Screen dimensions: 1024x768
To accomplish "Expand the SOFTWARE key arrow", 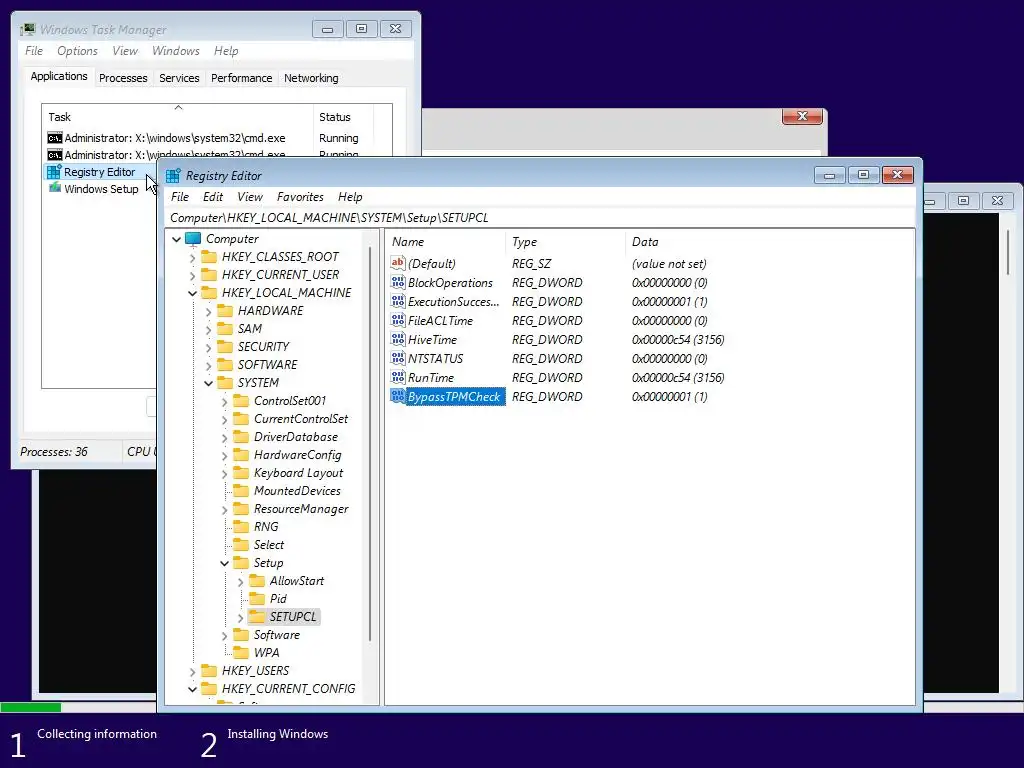I will click(x=208, y=365).
